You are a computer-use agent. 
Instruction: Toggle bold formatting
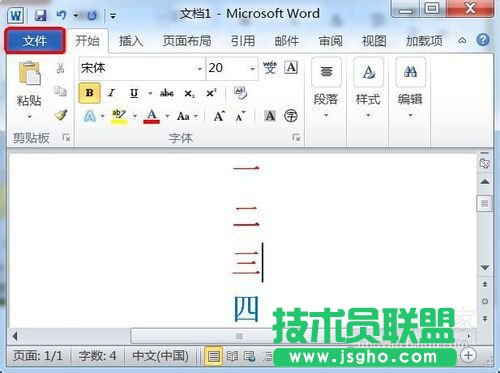click(89, 93)
